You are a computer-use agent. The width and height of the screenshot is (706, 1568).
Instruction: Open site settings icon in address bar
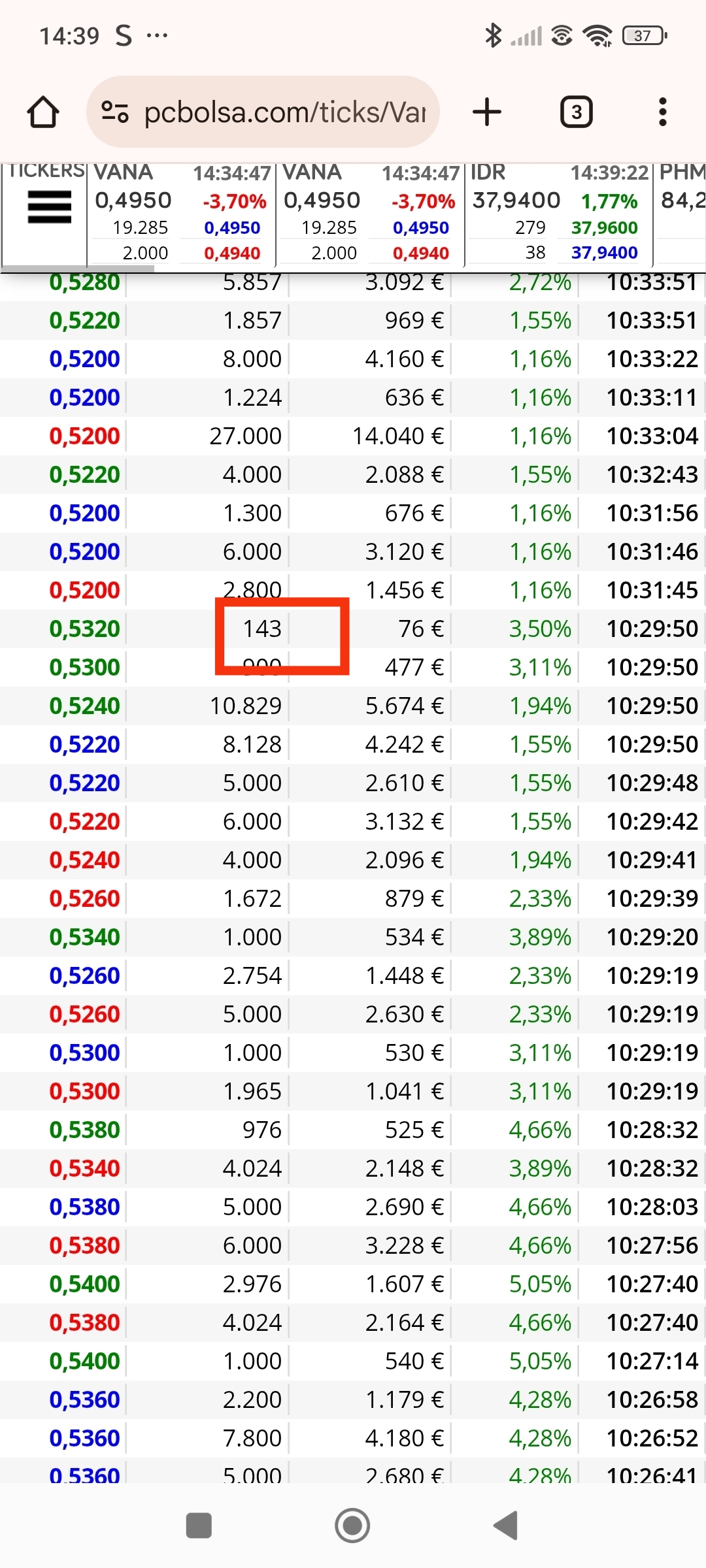[115, 112]
